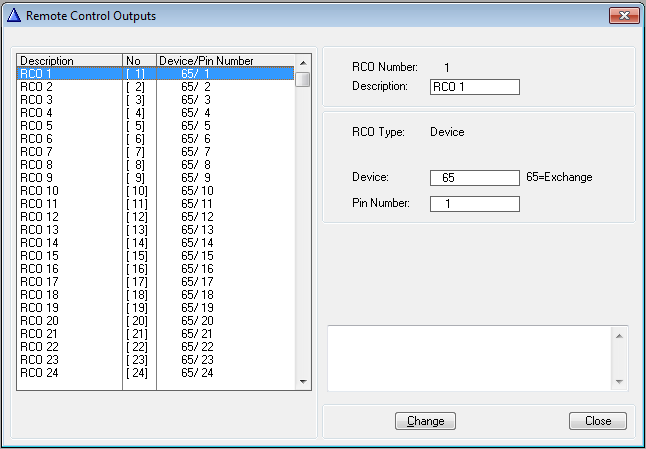Click the notes box scroll down arrow
646x449 pixels.
coord(619,381)
